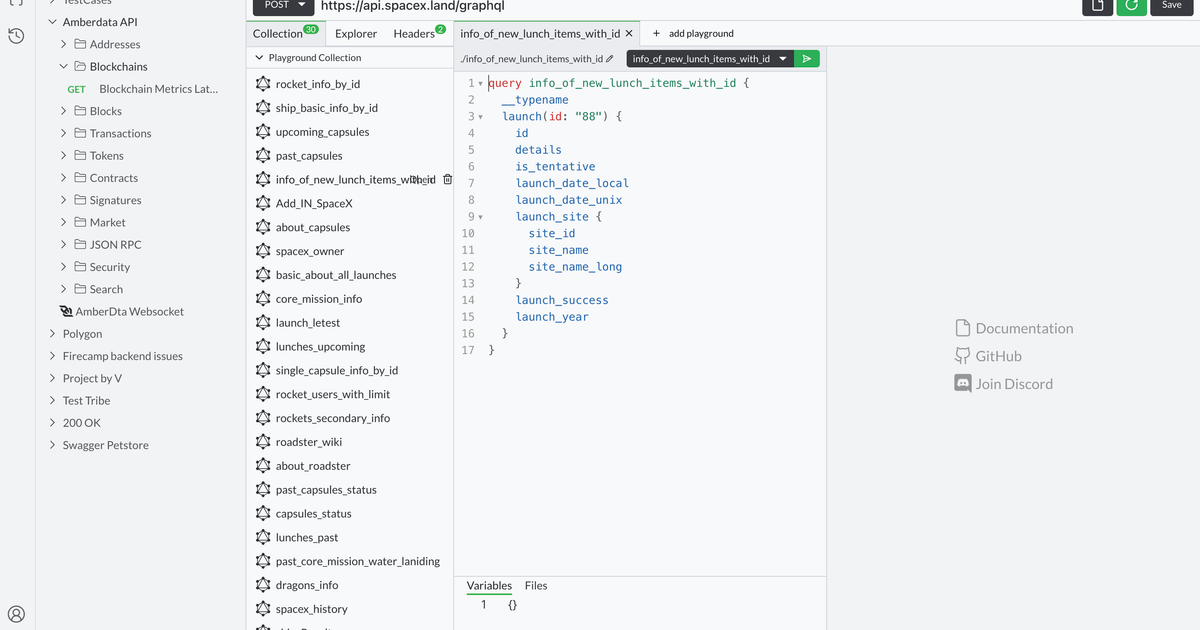
Task: Expand the Transactions folder
Action: tap(64, 133)
